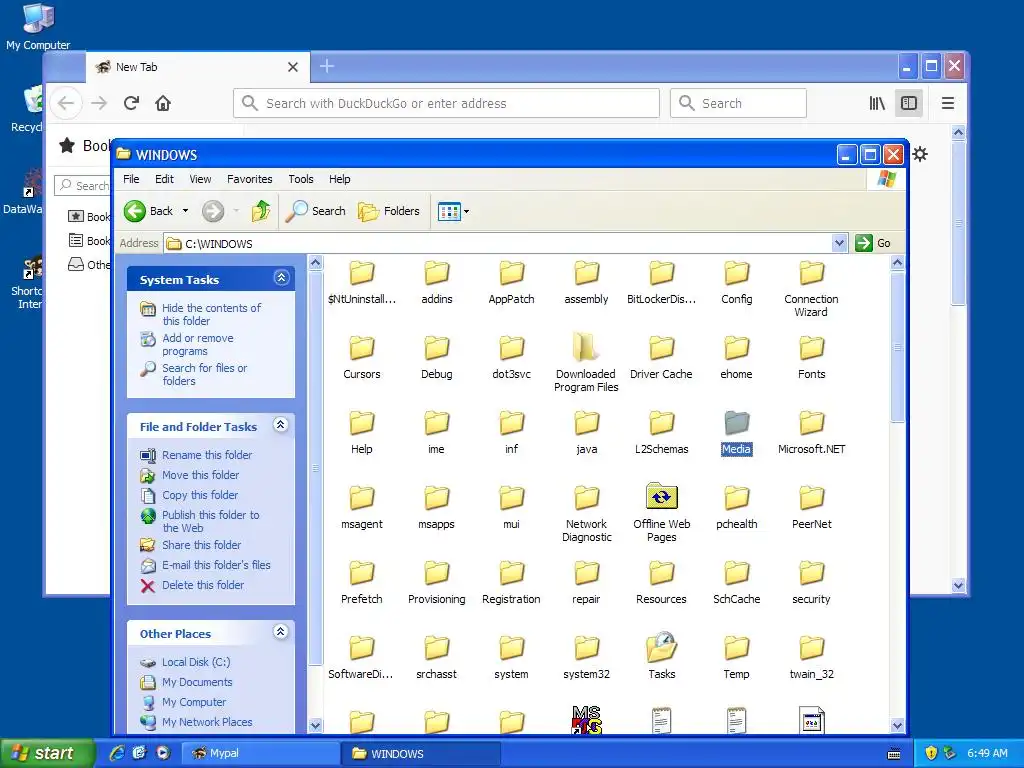The image size is (1024, 768).
Task: Open Back button history dropdown arrow
Action: (185, 211)
